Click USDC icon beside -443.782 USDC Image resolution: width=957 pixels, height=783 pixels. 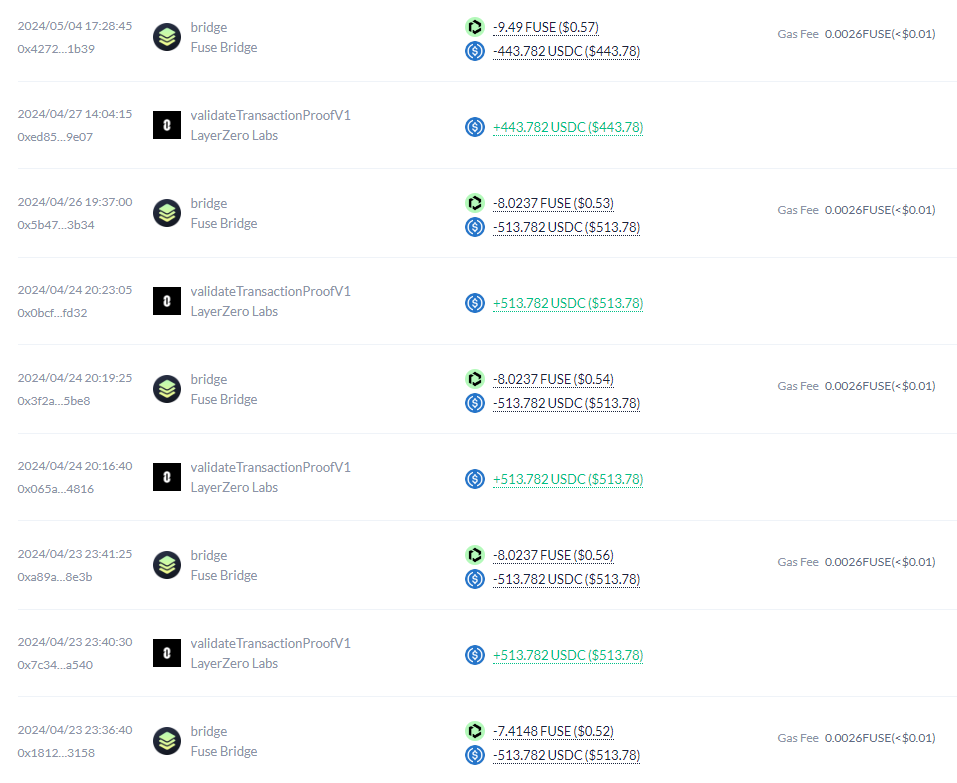[475, 51]
